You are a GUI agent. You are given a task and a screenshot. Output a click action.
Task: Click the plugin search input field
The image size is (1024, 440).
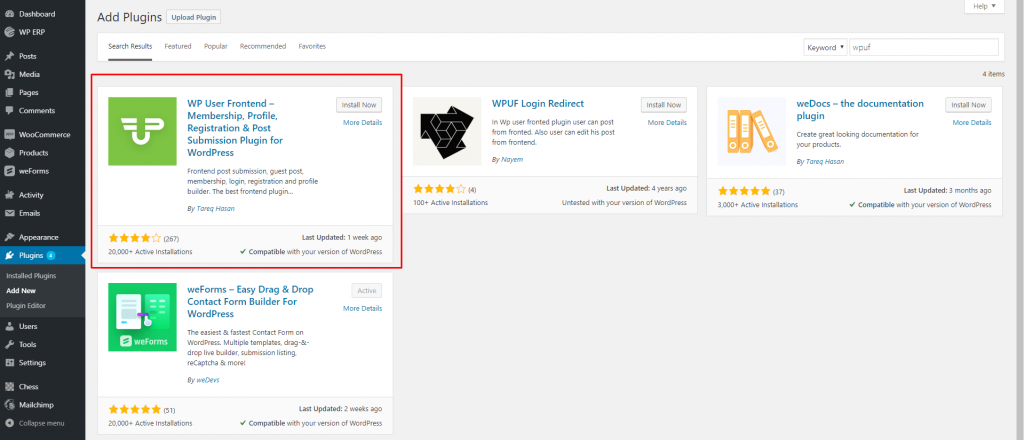click(923, 47)
